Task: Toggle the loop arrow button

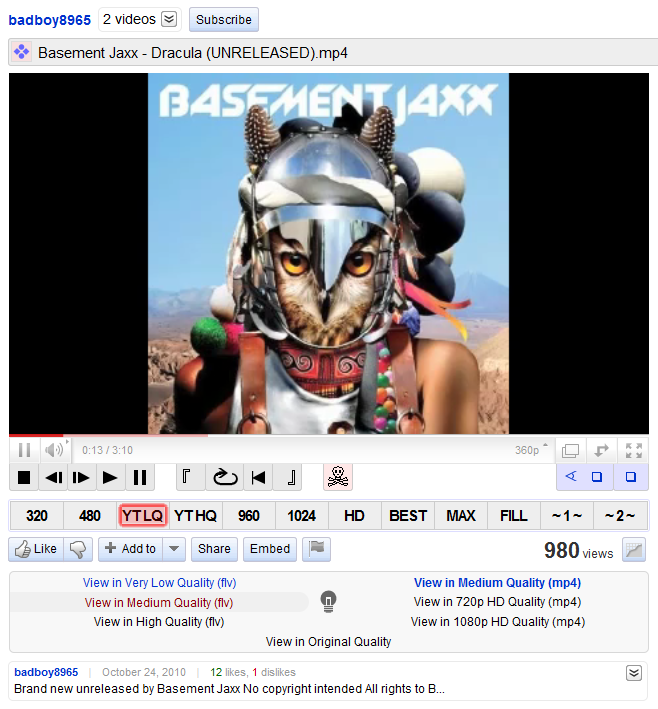Action: tap(225, 477)
